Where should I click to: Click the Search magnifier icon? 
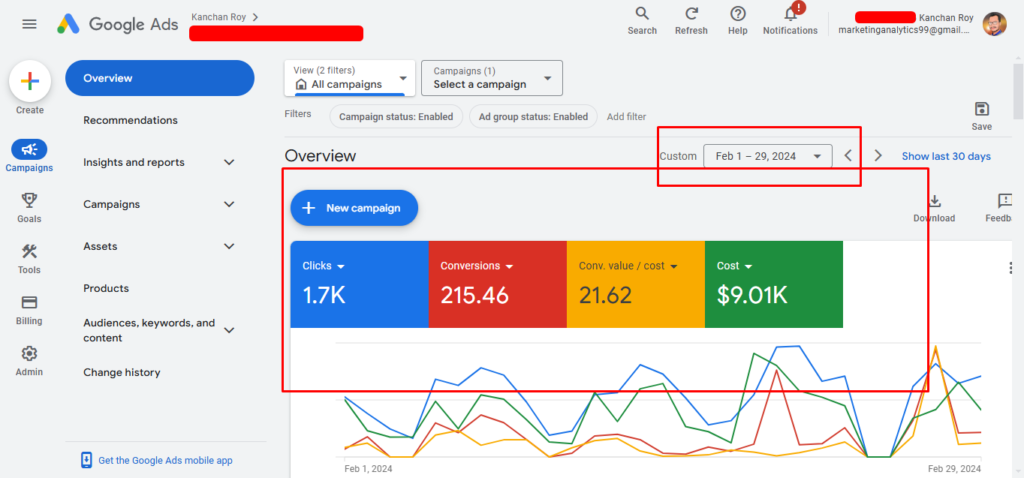(x=642, y=14)
